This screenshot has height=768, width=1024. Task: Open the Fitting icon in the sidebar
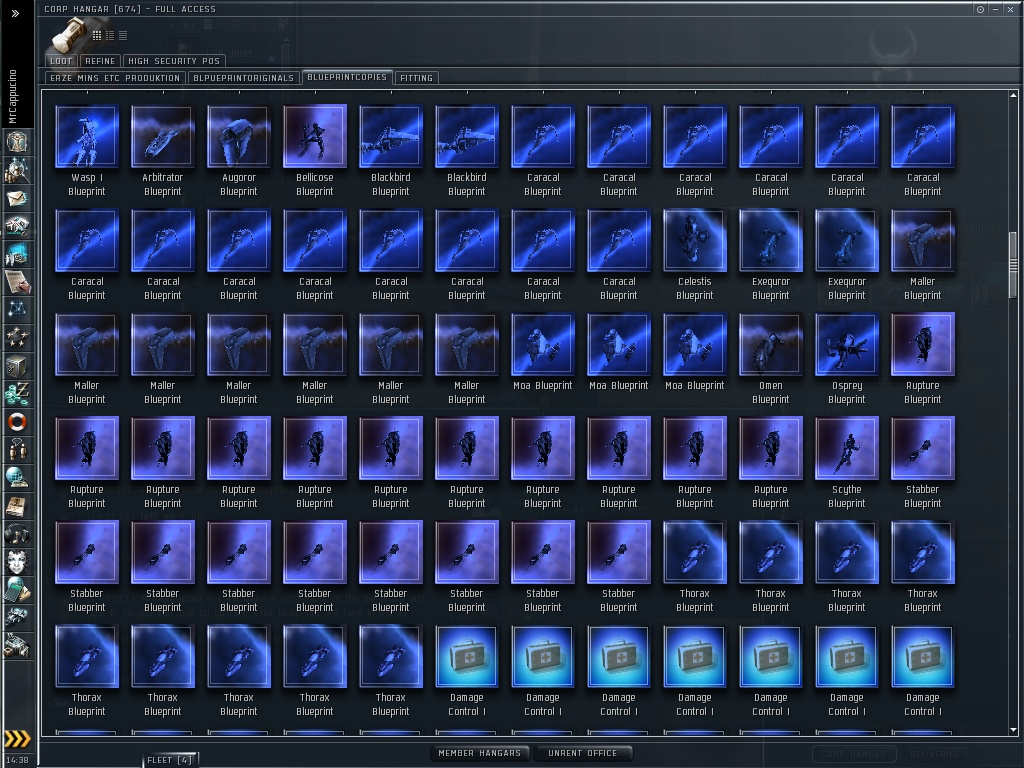tap(17, 226)
